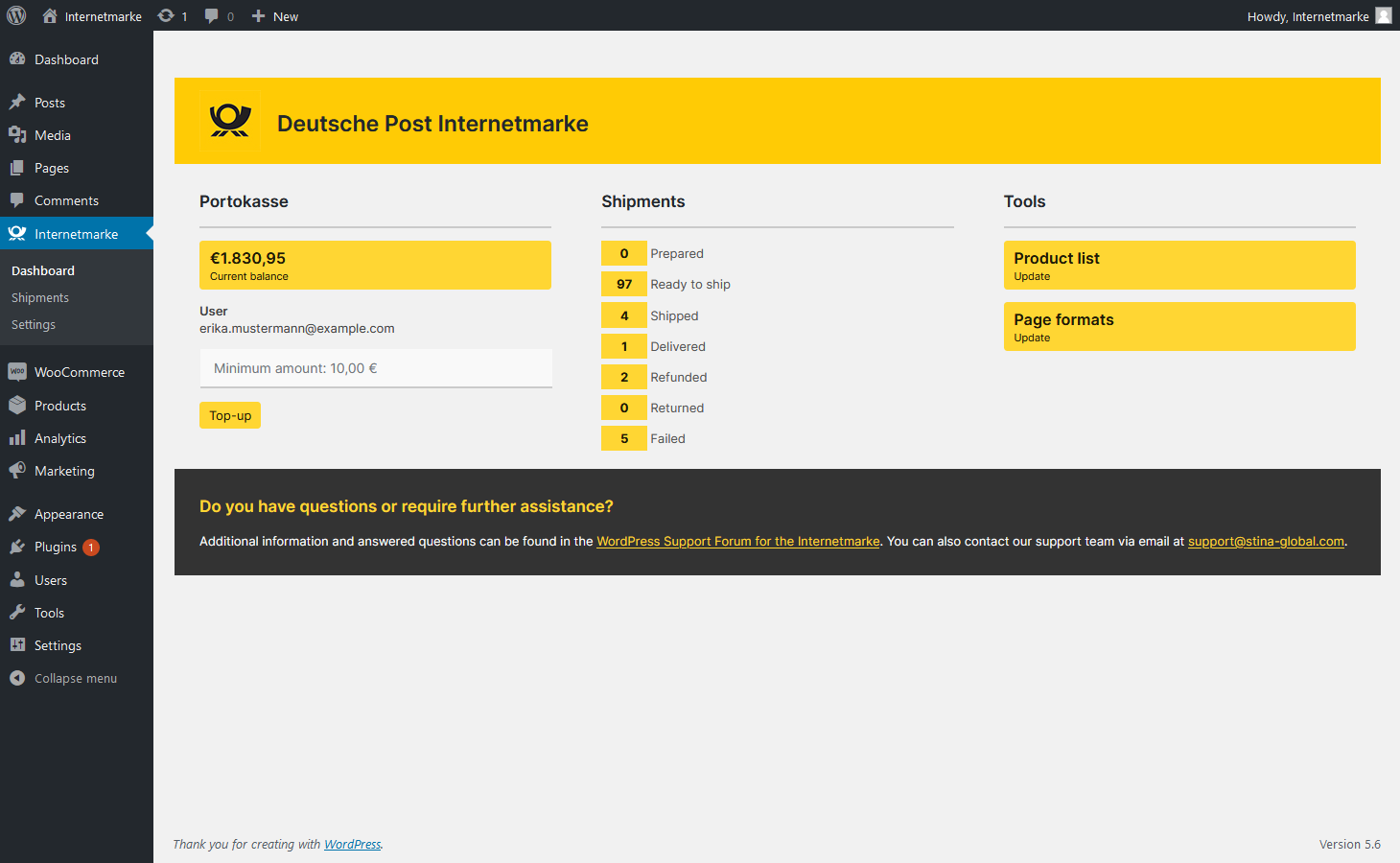The height and width of the screenshot is (863, 1400).
Task: Open the WooCommerce menu
Action: pos(77,372)
